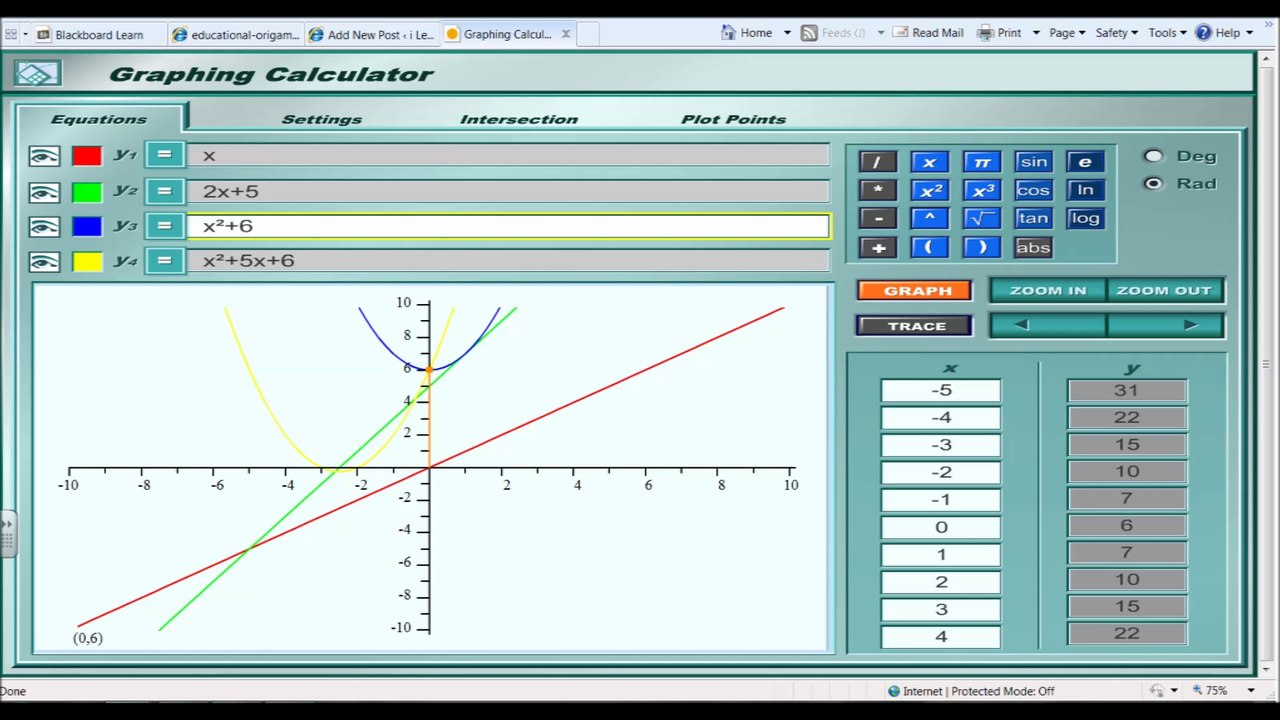Open the Tools dropdown menu
The height and width of the screenshot is (720, 1280).
click(1167, 33)
